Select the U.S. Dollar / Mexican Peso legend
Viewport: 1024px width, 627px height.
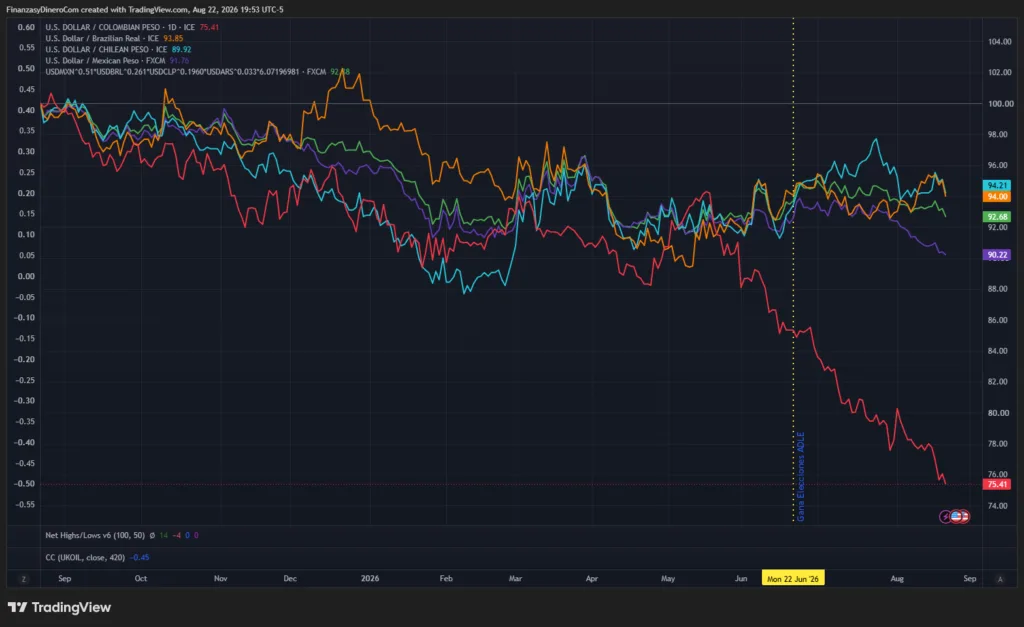[105, 61]
